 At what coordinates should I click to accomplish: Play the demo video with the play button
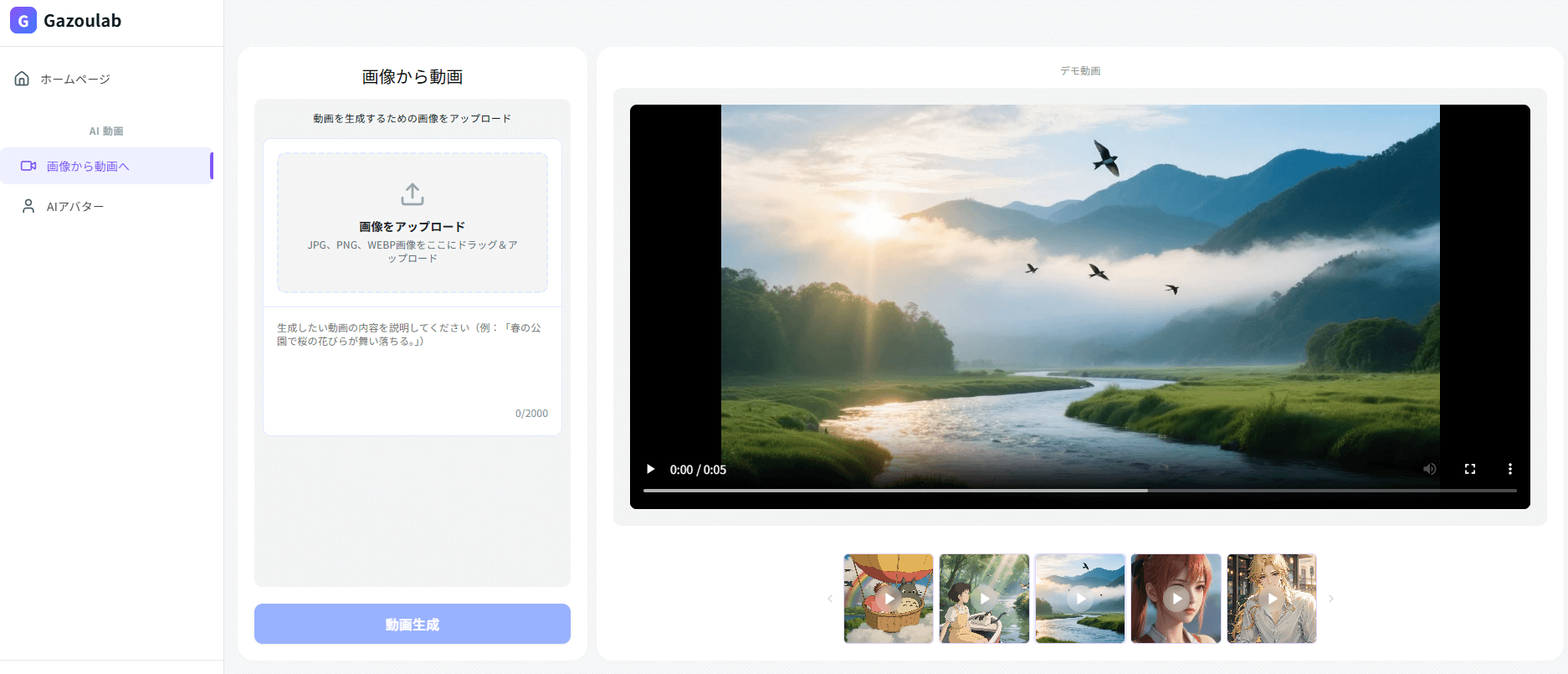tap(650, 469)
